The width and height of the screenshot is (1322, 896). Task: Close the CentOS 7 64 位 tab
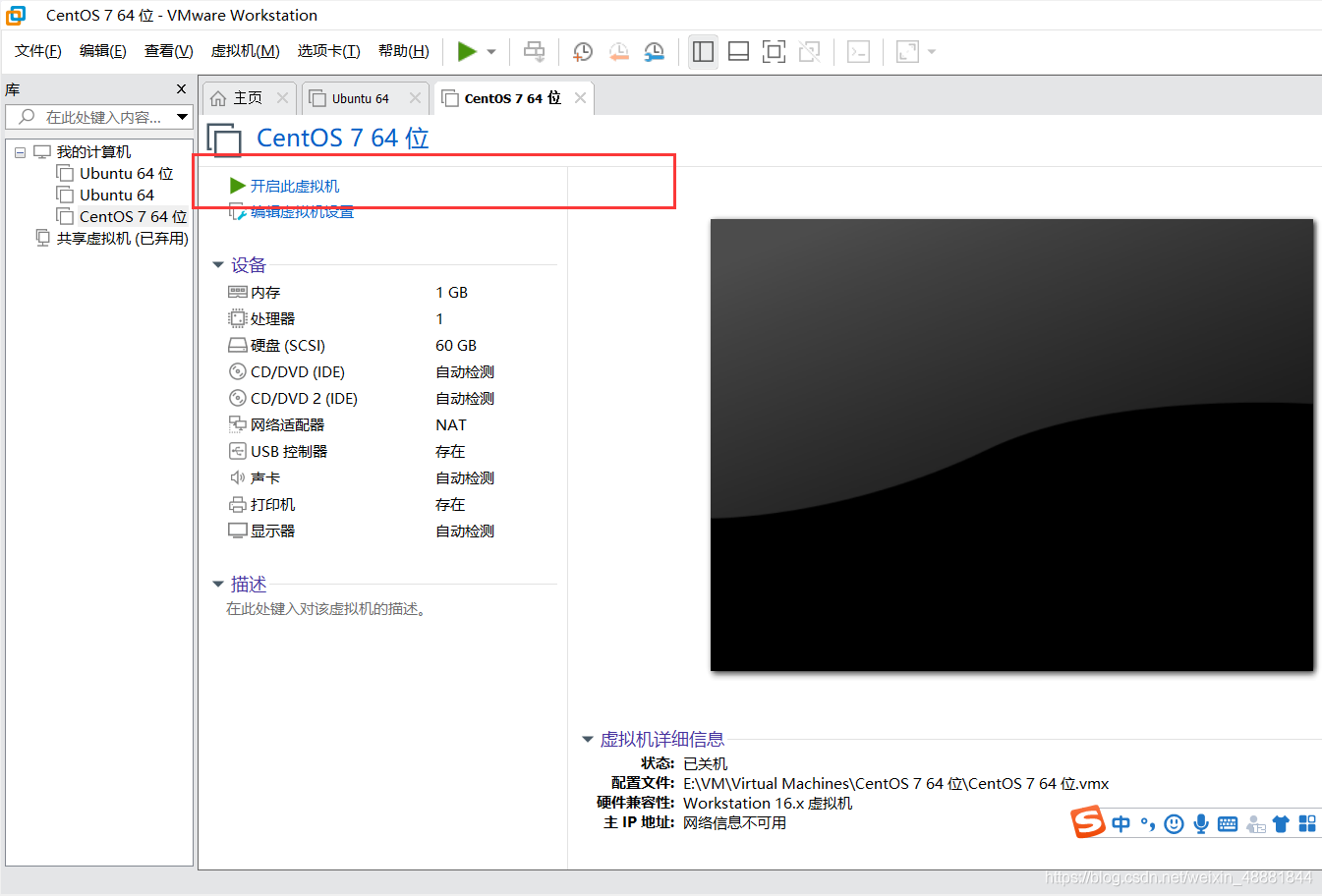pos(580,98)
